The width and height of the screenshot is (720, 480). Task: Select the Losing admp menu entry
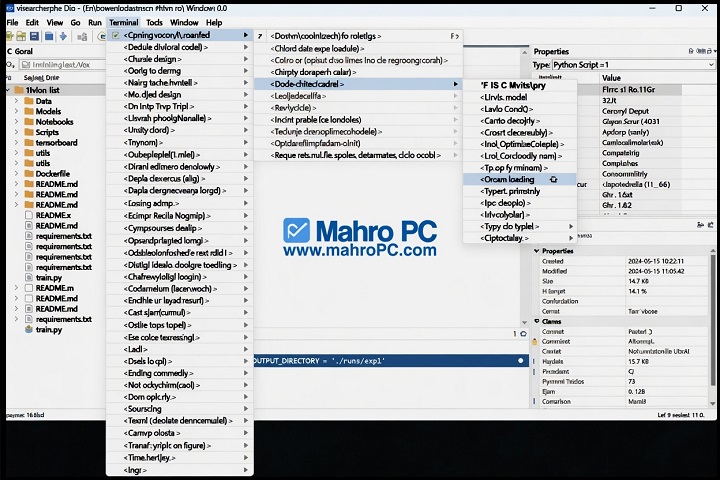[180, 203]
